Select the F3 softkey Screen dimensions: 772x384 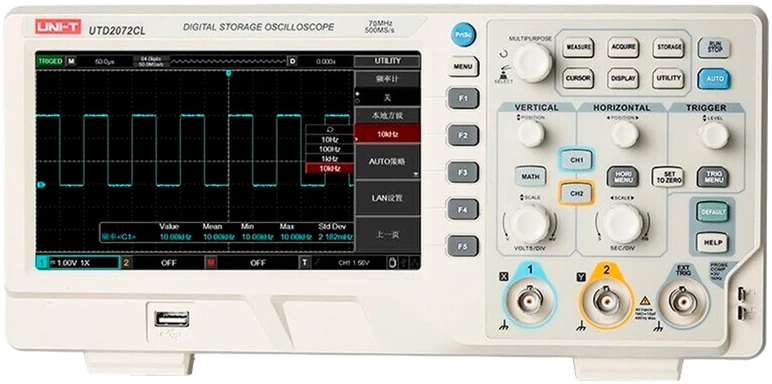463,172
